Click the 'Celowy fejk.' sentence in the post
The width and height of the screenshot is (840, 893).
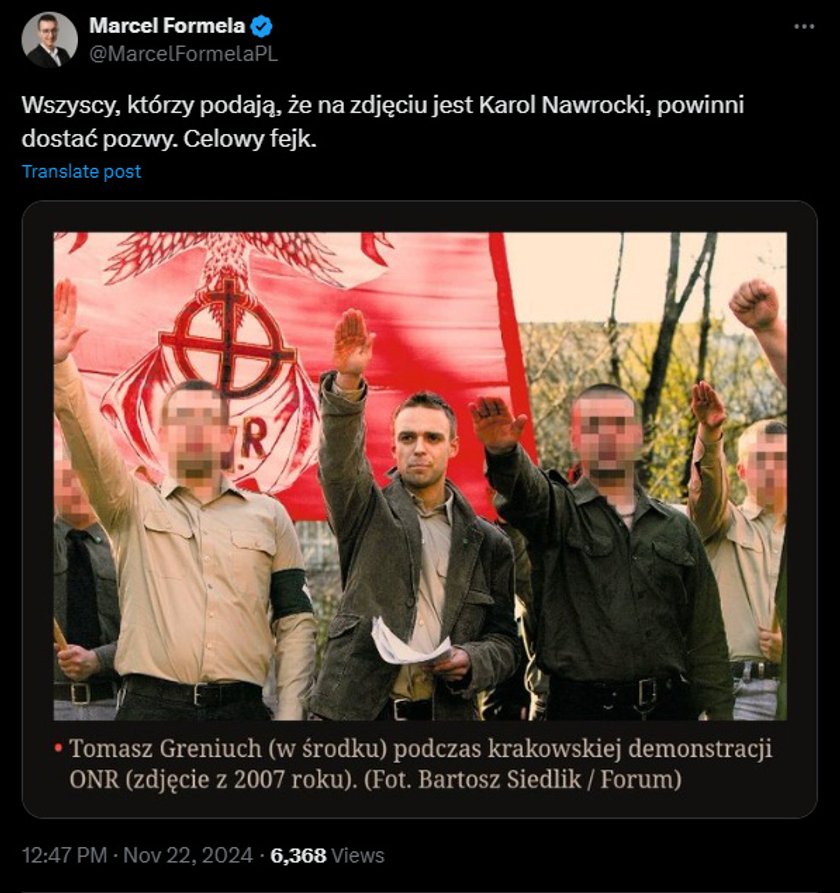click(249, 139)
